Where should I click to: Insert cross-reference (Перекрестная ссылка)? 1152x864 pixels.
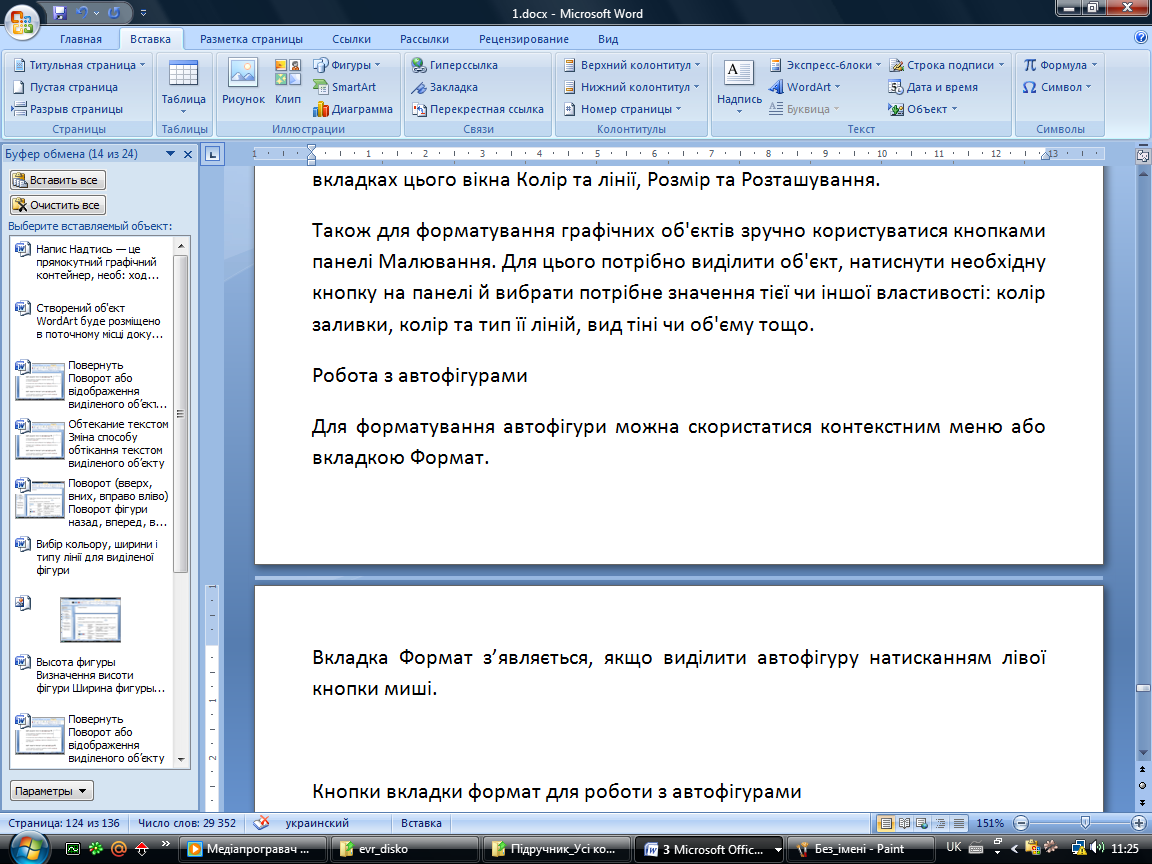pyautogui.click(x=478, y=109)
